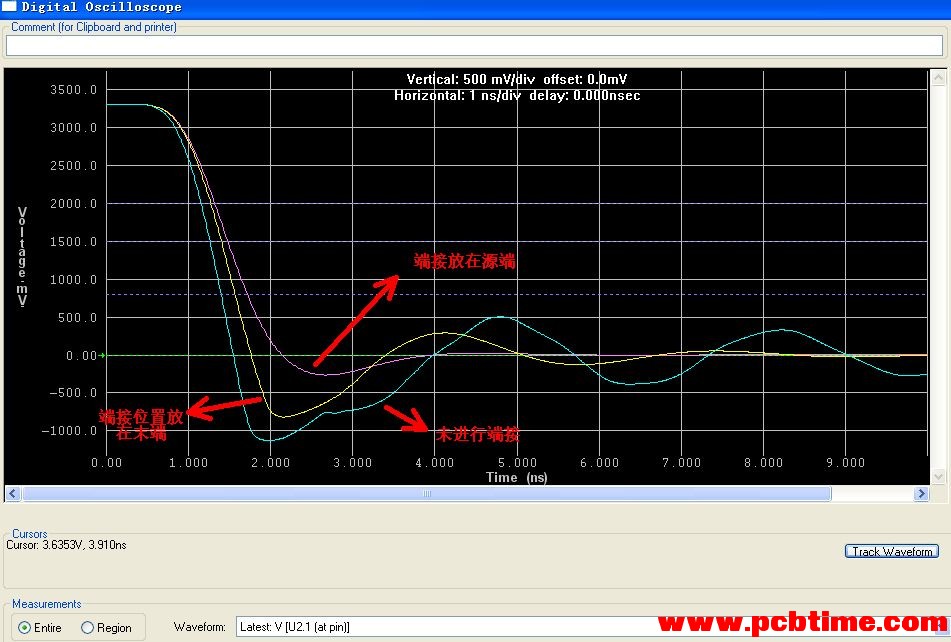Click the 3500.0 voltage axis label

[x=73, y=90]
